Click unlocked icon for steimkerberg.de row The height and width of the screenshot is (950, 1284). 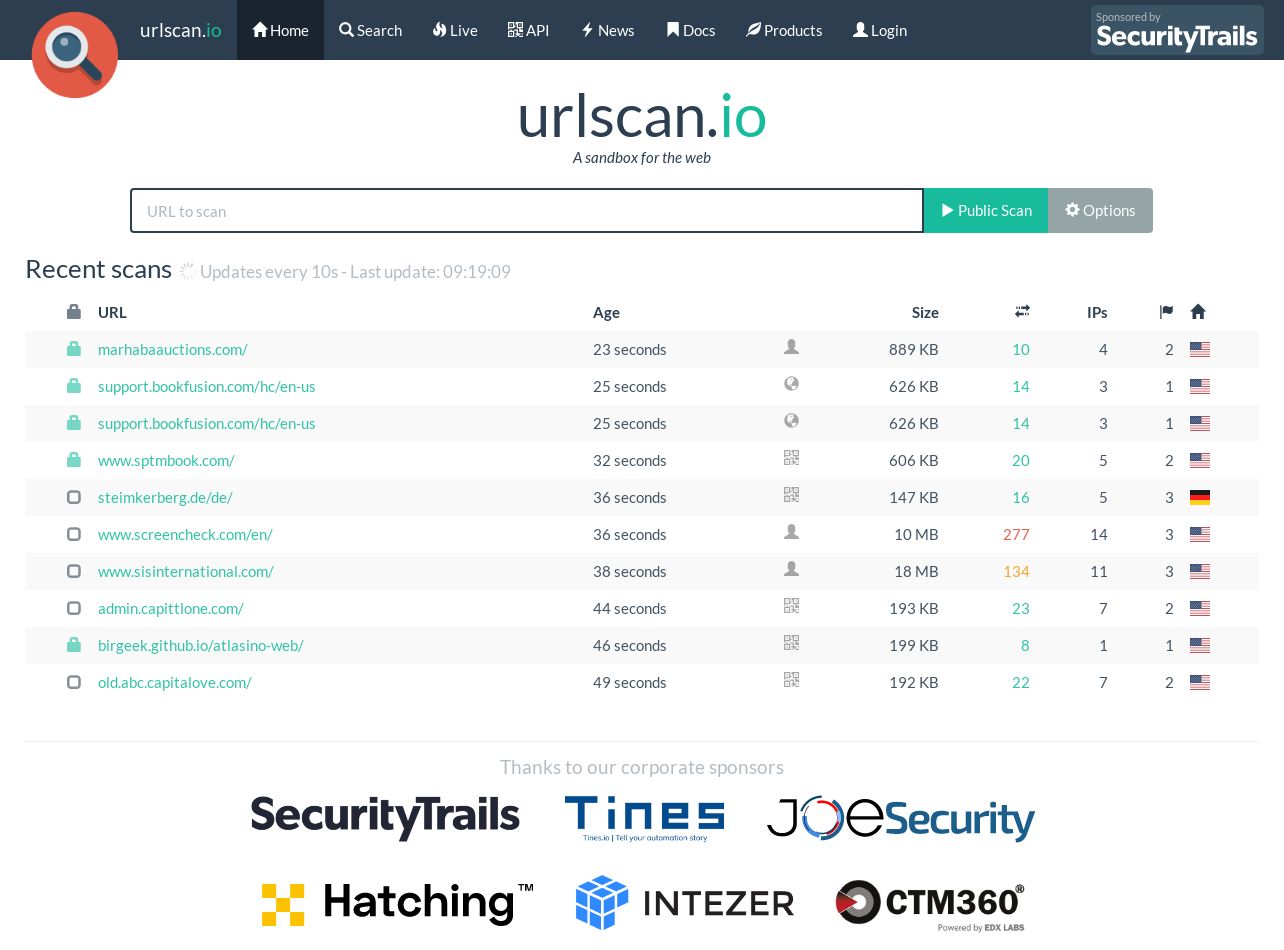click(x=74, y=497)
